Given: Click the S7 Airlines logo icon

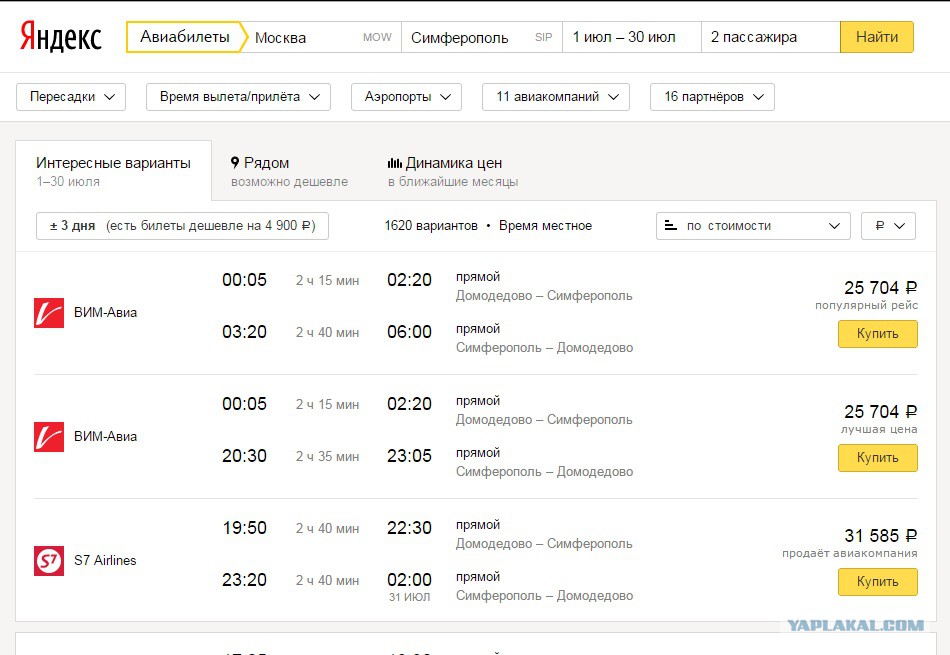Looking at the screenshot, I should [x=49, y=560].
